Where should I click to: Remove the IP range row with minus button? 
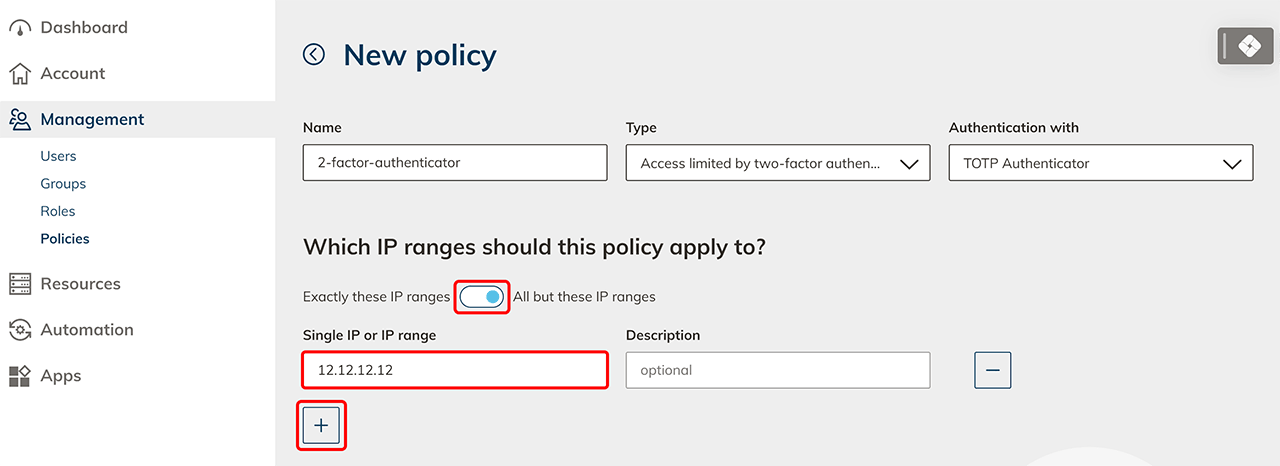993,370
